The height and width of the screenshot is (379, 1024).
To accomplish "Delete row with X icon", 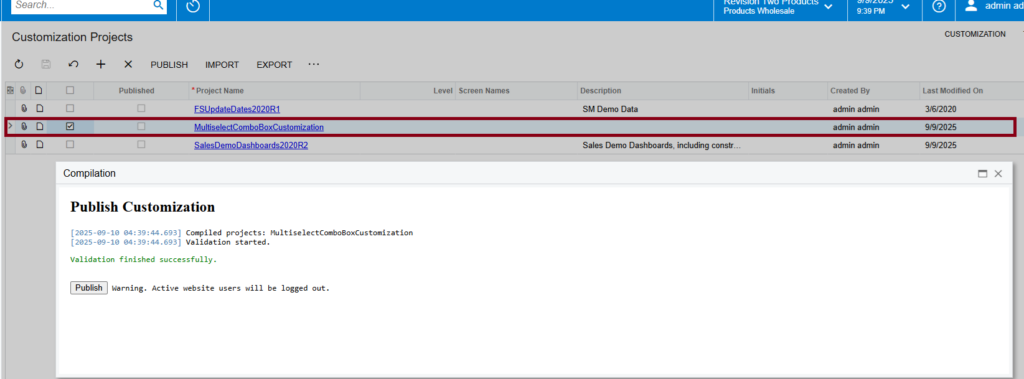I will (x=128, y=65).
